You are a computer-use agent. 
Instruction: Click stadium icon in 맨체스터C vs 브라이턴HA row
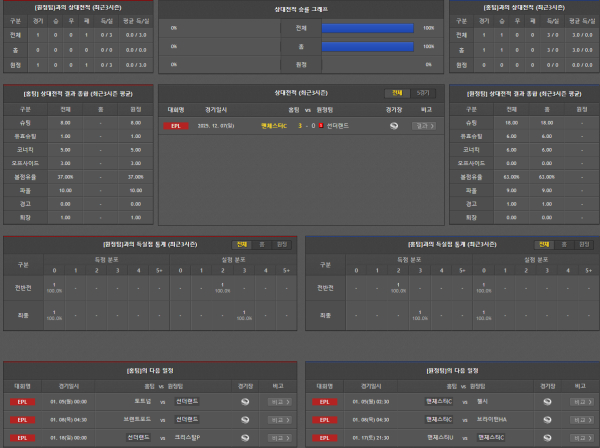[x=546, y=419]
